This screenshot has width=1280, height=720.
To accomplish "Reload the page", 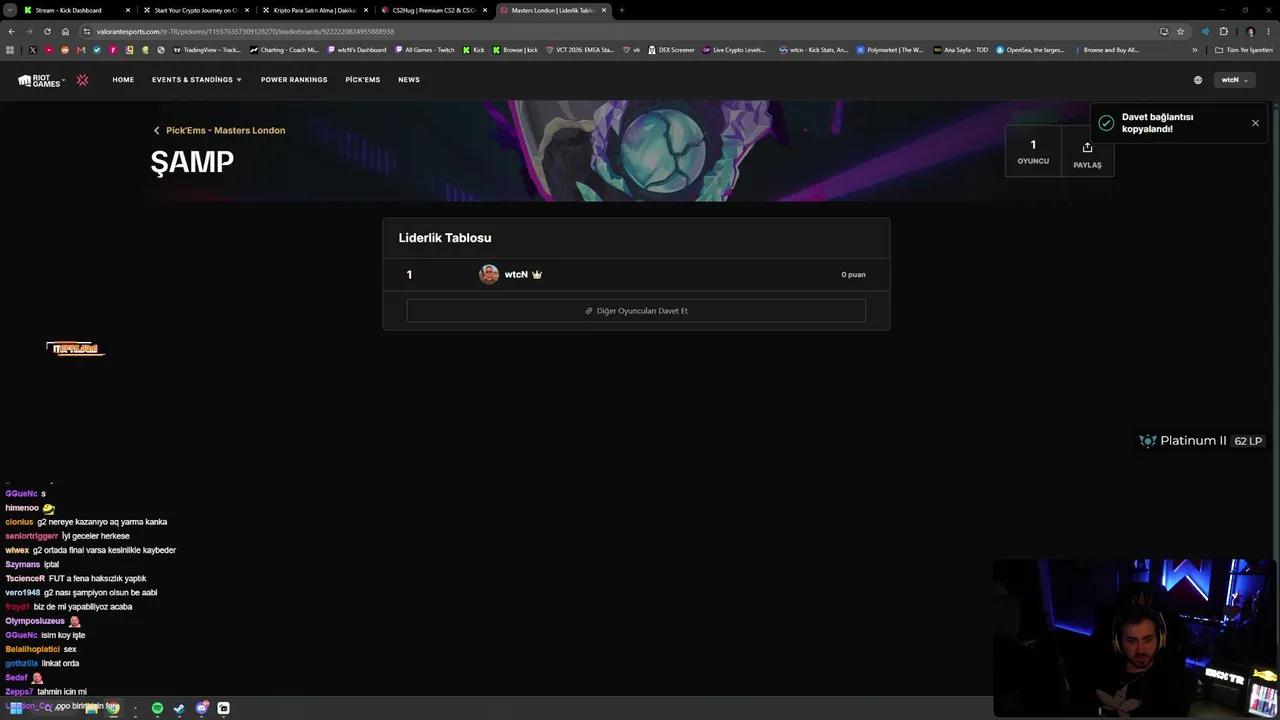I will coord(47,31).
